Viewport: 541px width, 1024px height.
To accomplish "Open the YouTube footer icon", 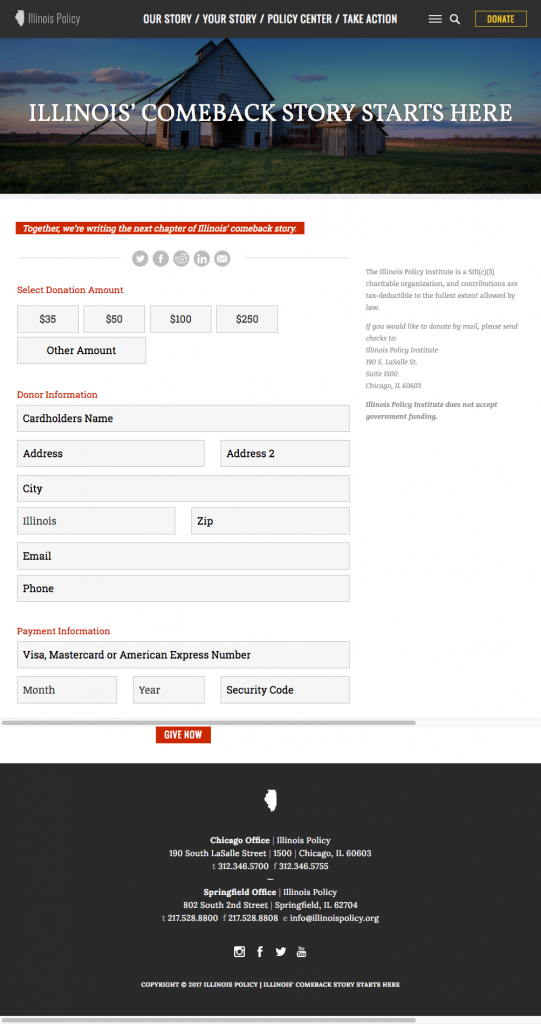I will click(x=301, y=952).
